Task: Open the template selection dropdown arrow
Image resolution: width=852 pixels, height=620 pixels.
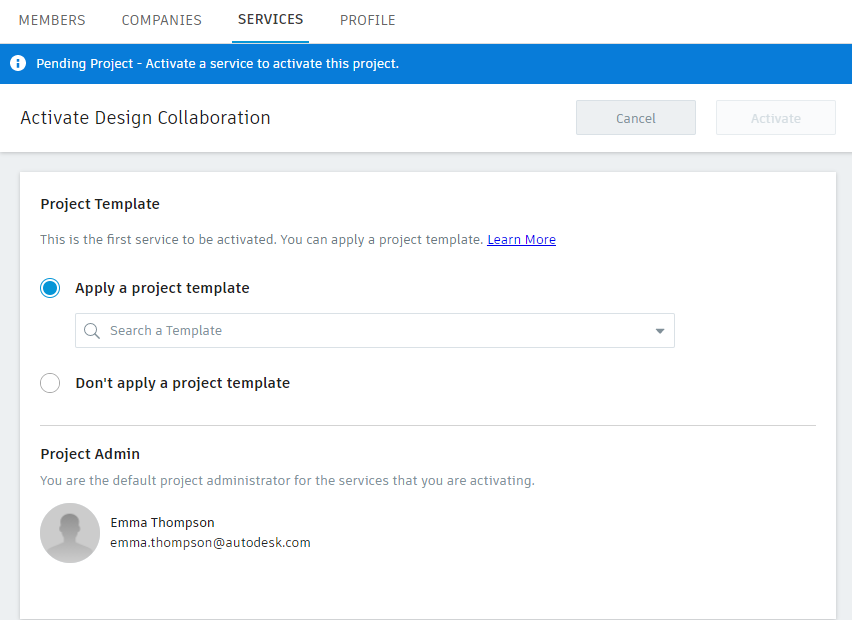Action: (x=659, y=330)
